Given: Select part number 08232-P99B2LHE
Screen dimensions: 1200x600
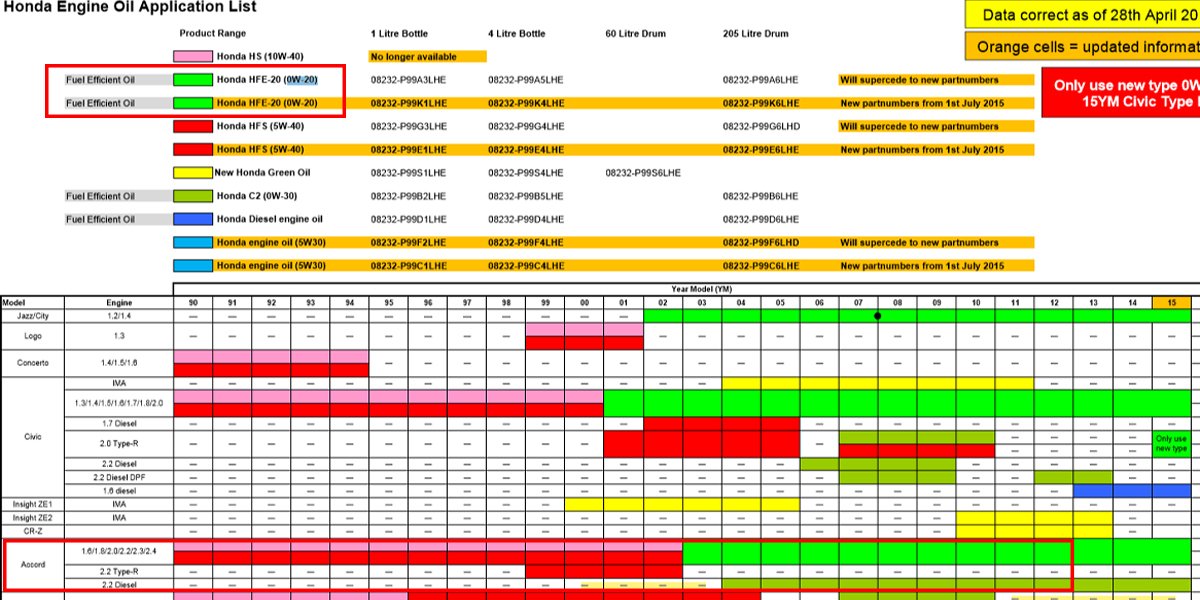Looking at the screenshot, I should 409,196.
